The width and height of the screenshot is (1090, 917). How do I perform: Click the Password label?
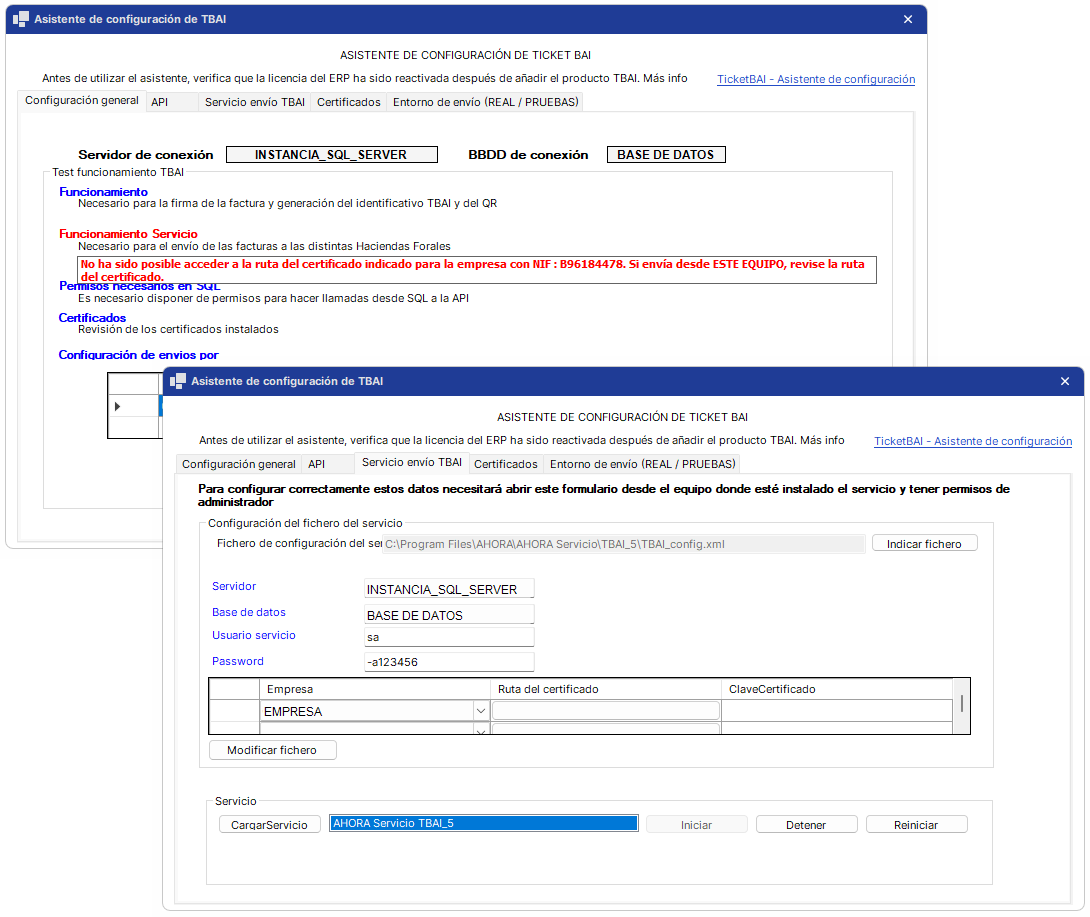click(238, 661)
